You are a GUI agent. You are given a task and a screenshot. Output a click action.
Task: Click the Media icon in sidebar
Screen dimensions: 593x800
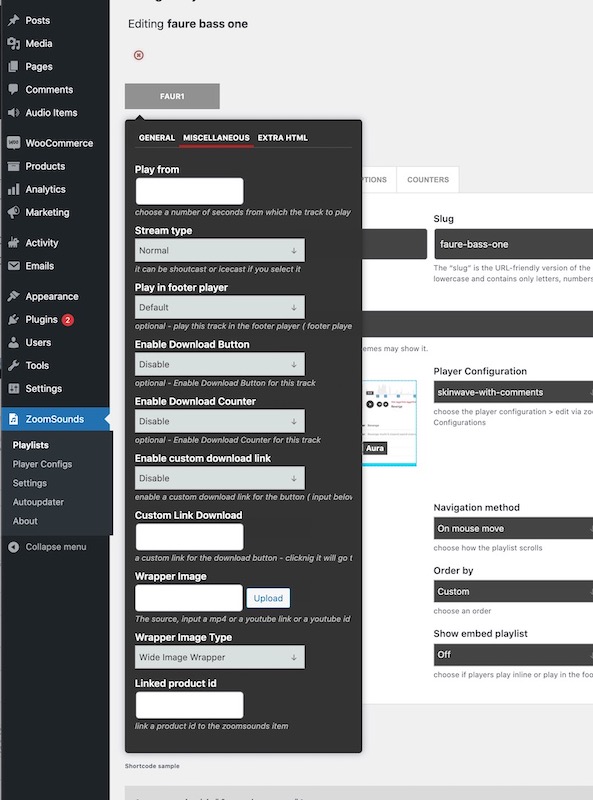14,43
